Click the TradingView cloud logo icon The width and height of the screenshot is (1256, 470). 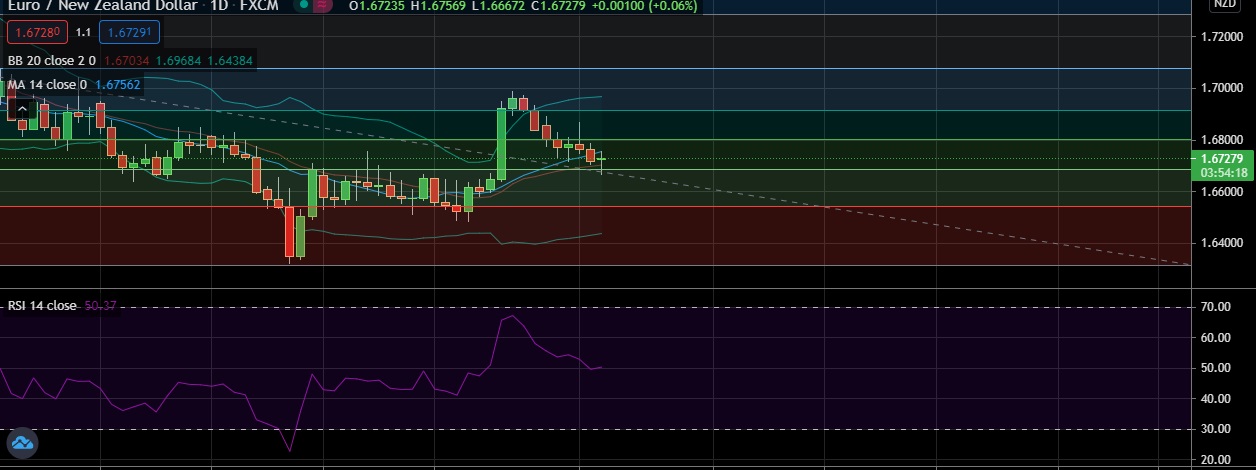pyautogui.click(x=22, y=443)
